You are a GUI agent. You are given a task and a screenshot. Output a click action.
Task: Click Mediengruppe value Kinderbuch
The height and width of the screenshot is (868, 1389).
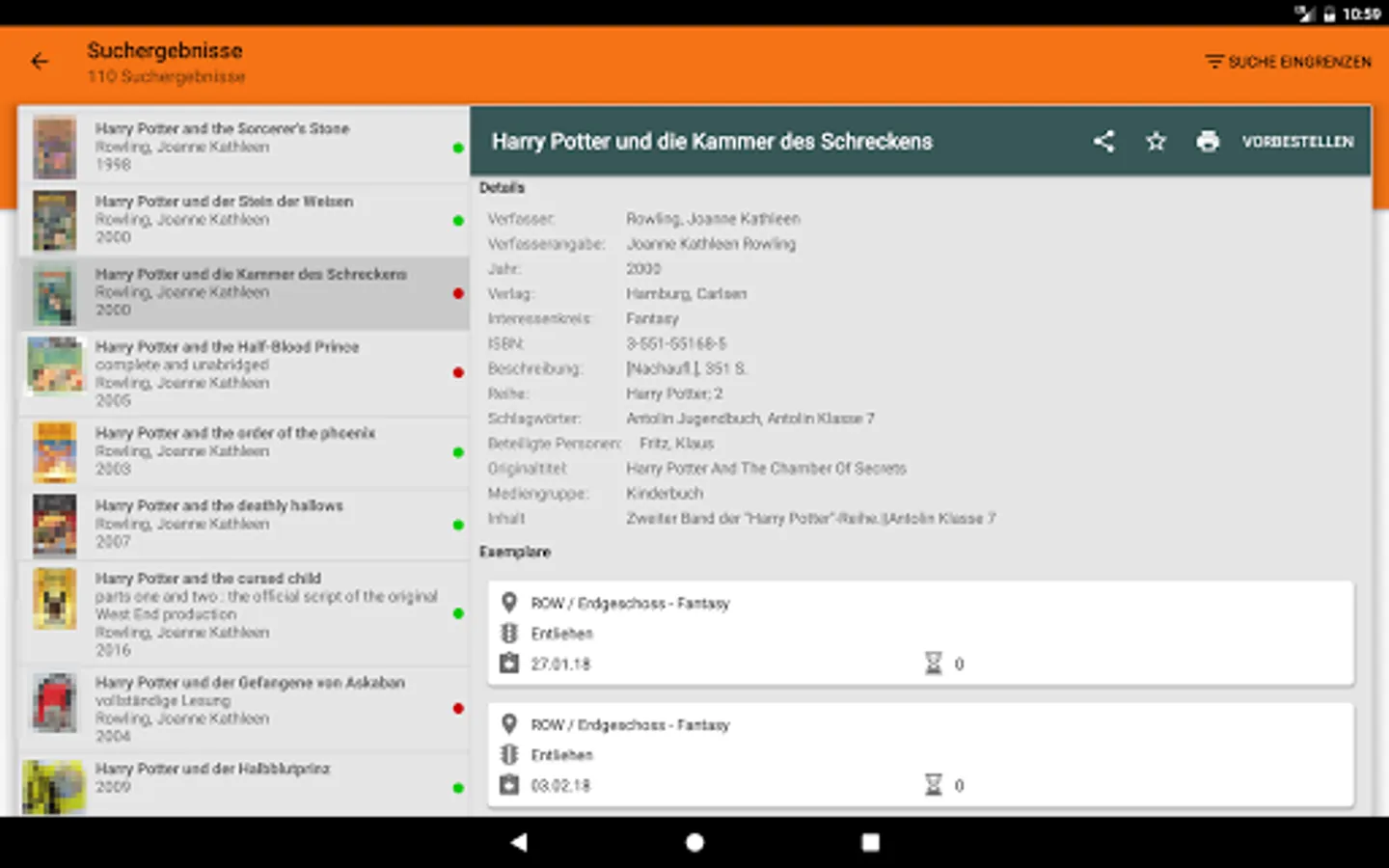coord(665,494)
